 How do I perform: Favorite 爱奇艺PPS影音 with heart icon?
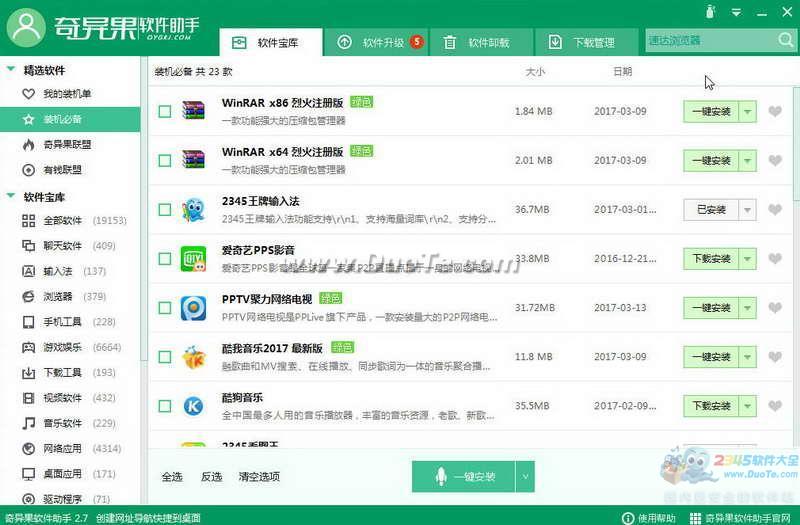[775, 258]
